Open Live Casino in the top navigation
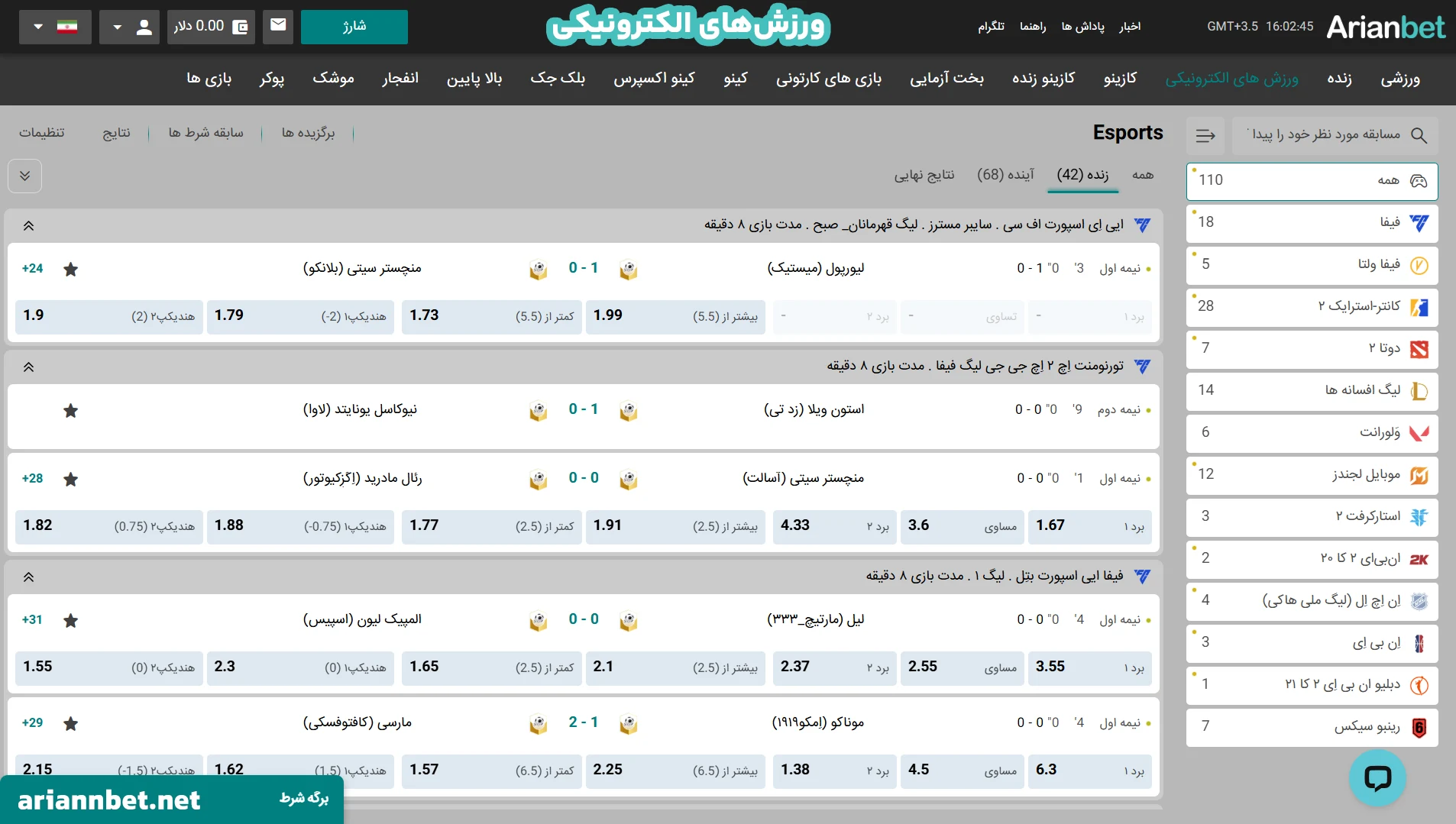This screenshot has width=1456, height=824. pyautogui.click(x=1043, y=79)
